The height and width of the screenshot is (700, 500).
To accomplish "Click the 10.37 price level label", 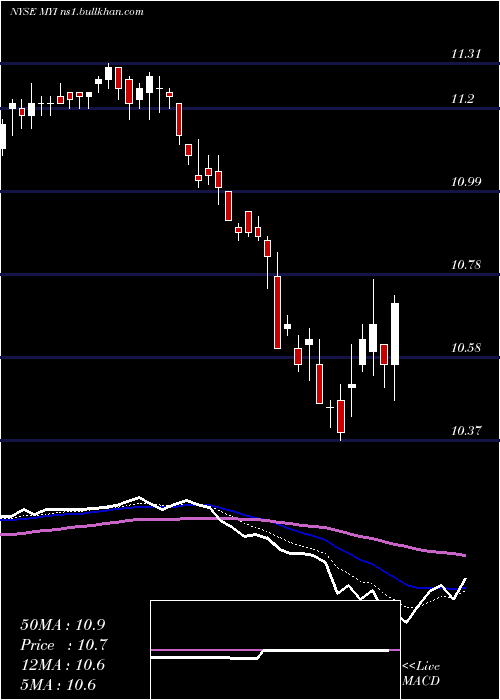I will point(464,431).
